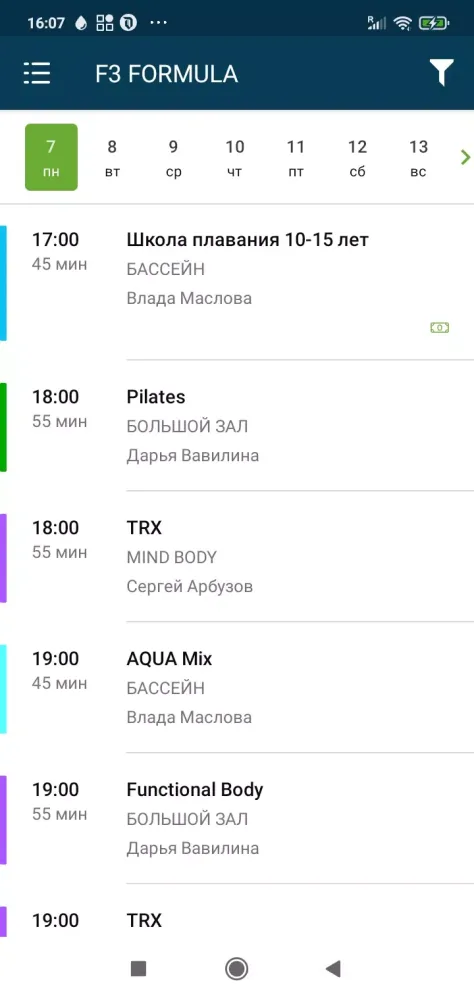The image size is (474, 1000).
Task: Open the Pilates class at 18:00
Action: tap(237, 426)
